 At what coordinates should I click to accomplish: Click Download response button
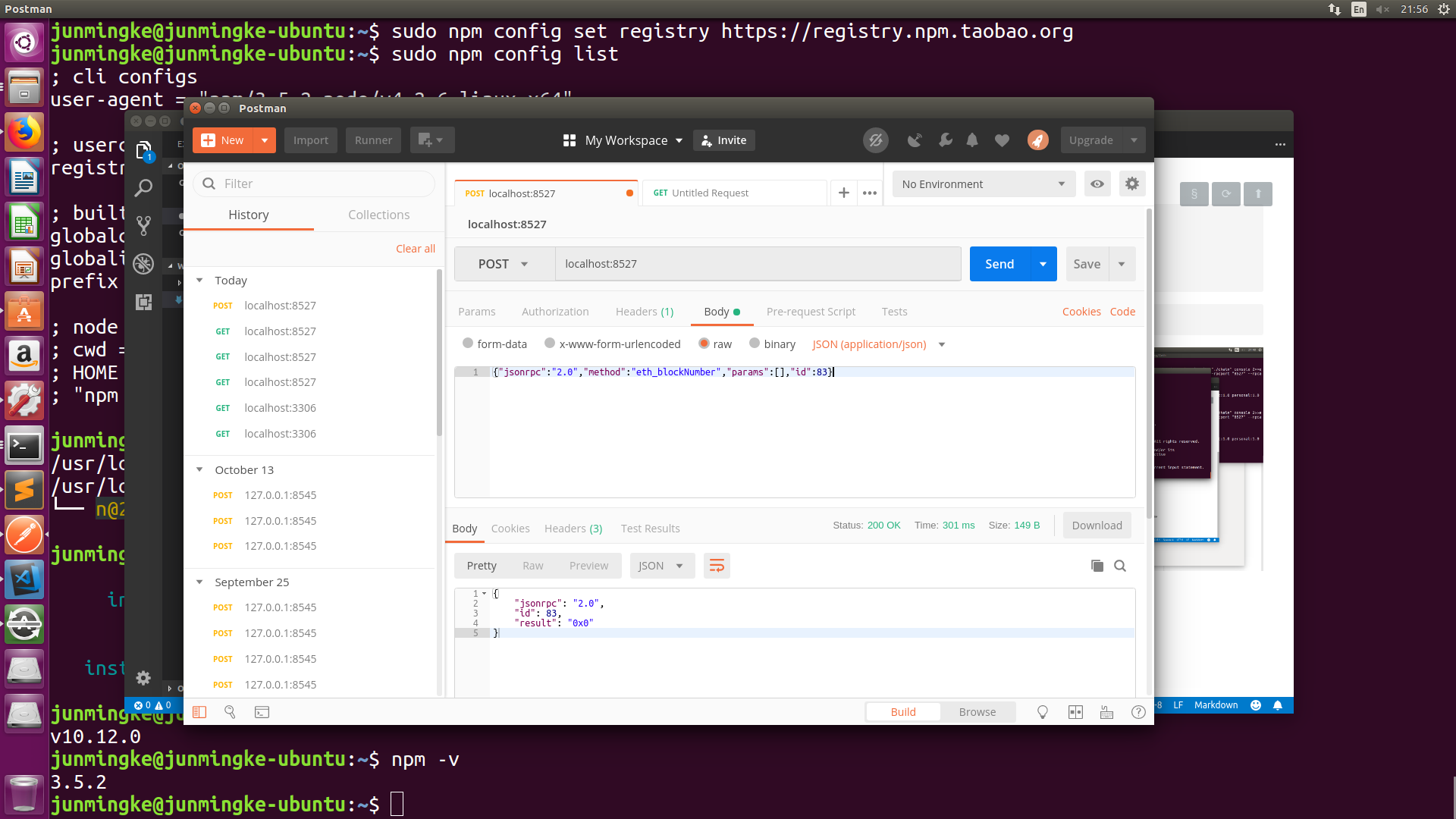pos(1097,525)
